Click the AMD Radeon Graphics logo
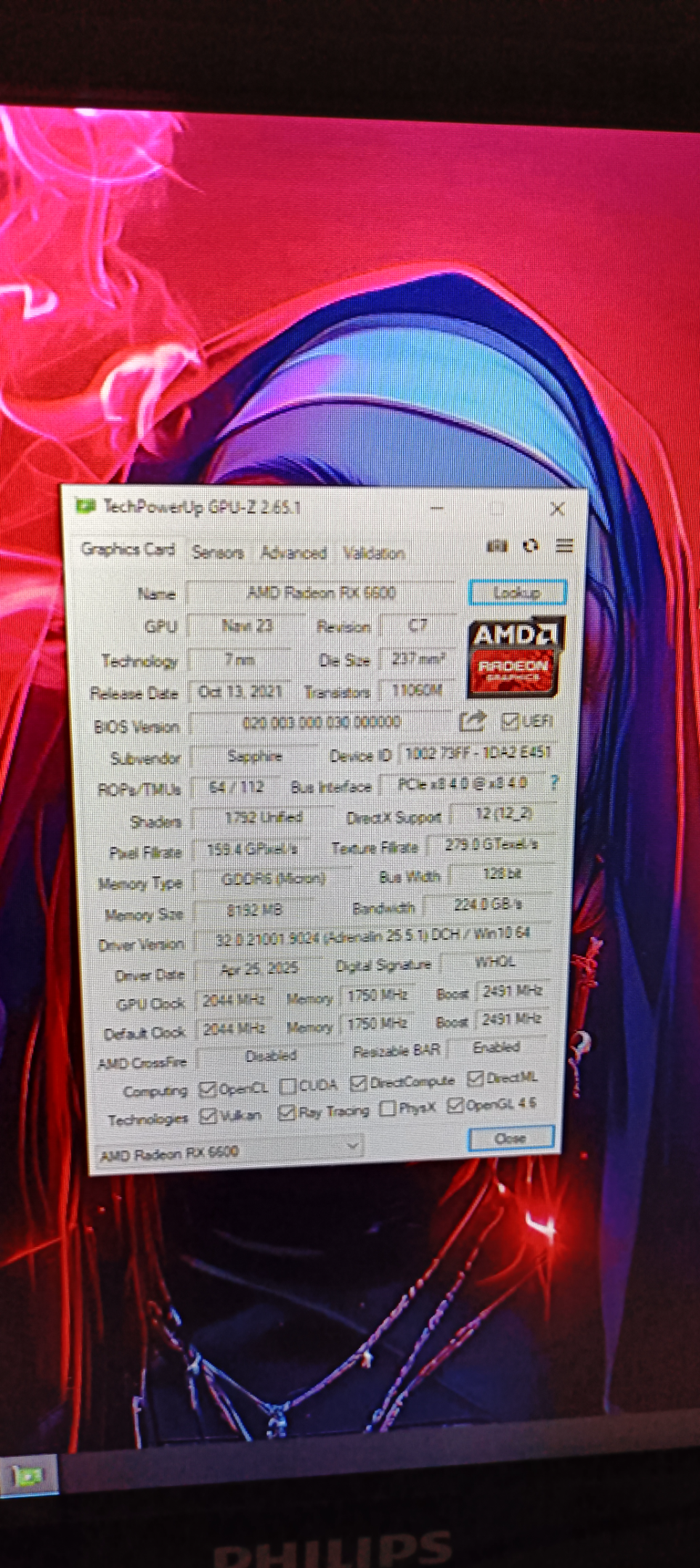This screenshot has height=1568, width=700. [x=515, y=657]
